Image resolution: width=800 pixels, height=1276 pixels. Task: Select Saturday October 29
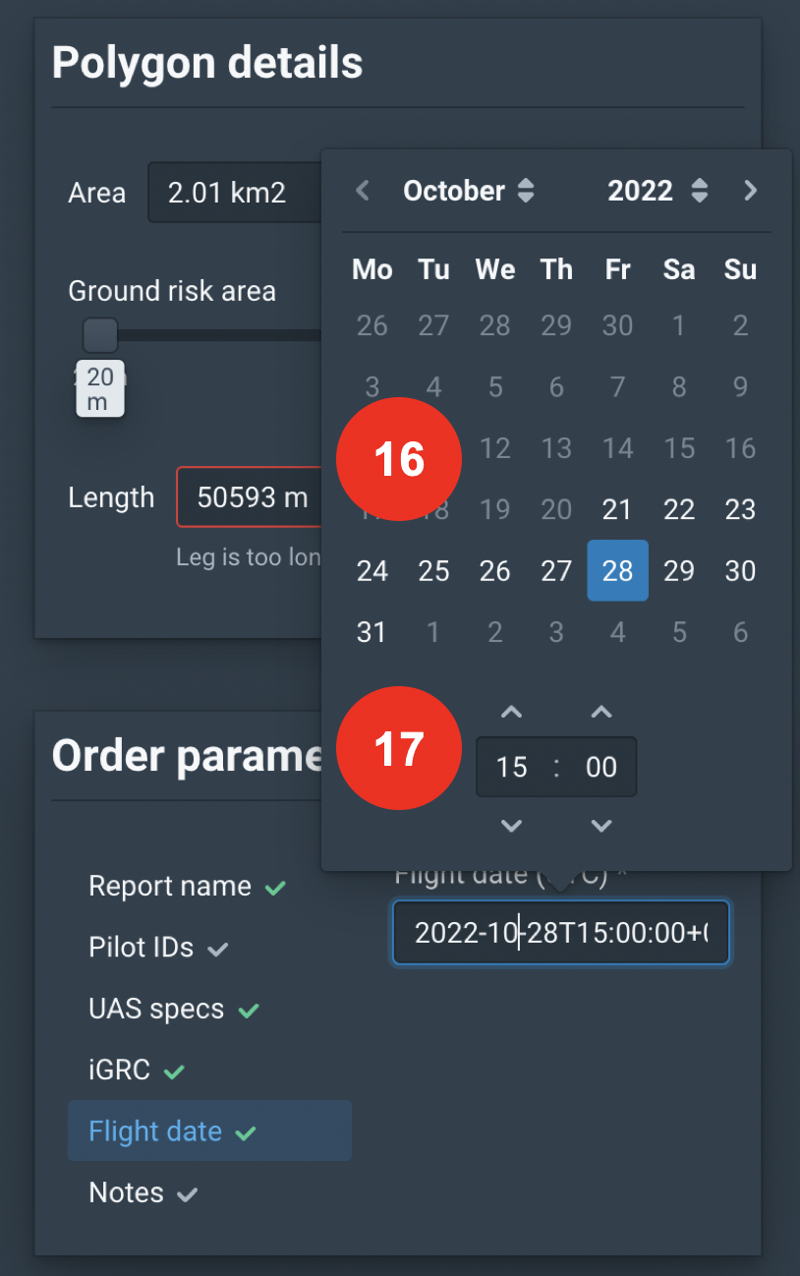click(x=679, y=571)
